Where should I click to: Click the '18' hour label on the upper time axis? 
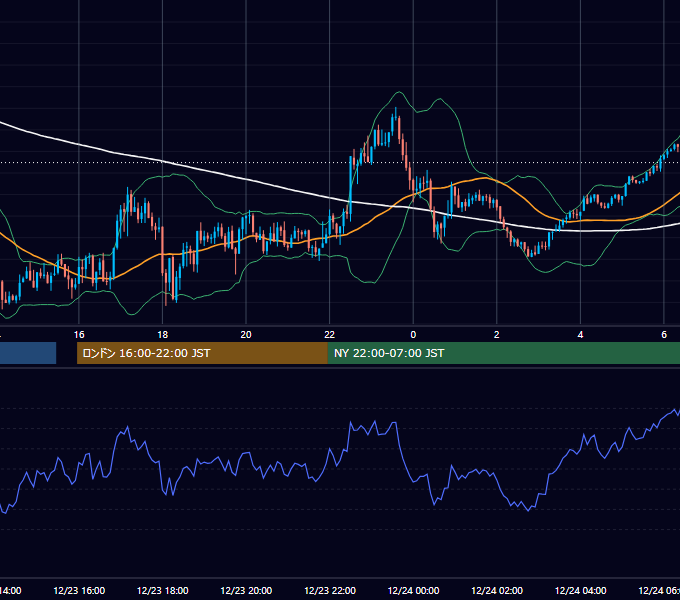163,335
